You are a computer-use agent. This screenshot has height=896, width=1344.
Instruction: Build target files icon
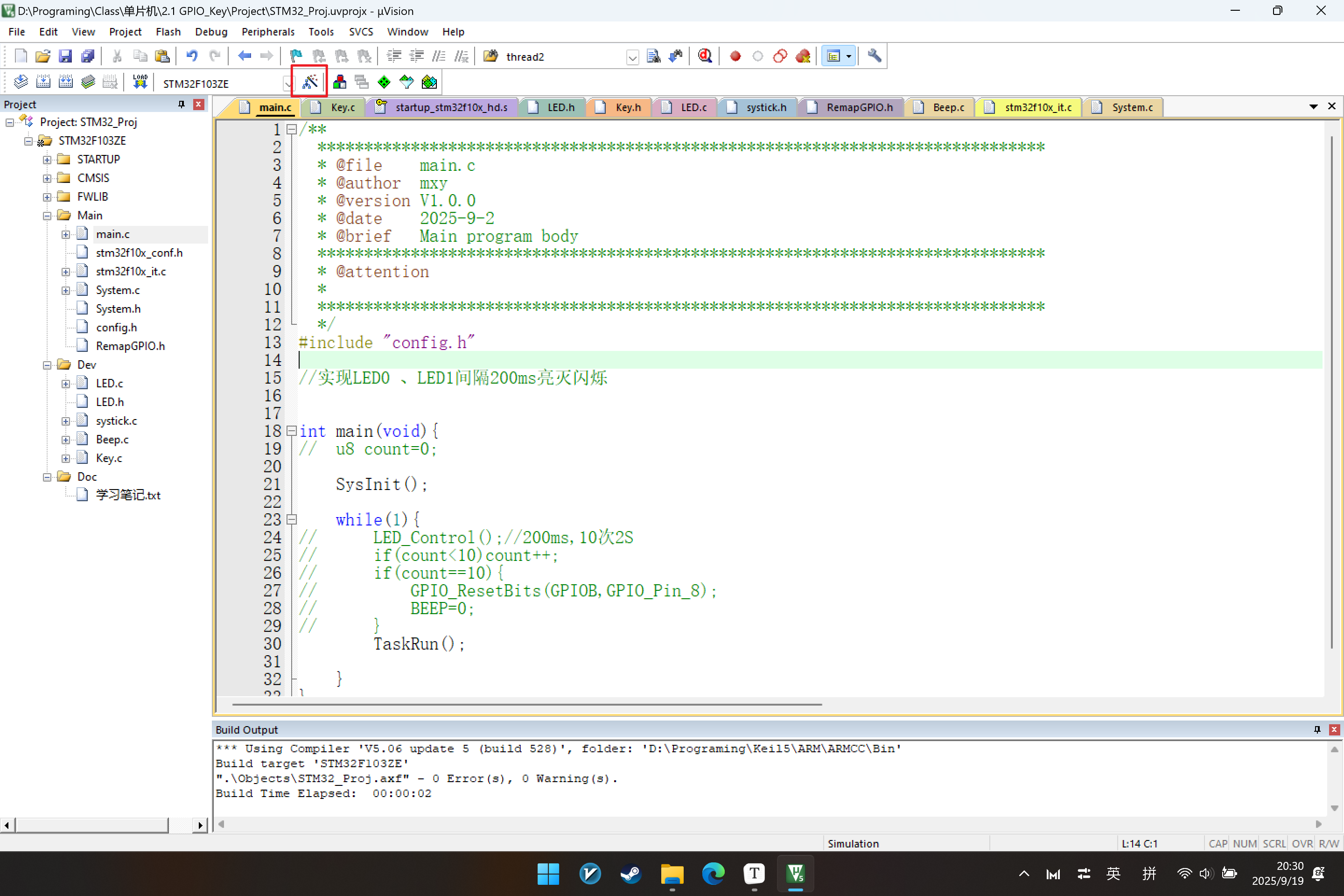(x=43, y=82)
